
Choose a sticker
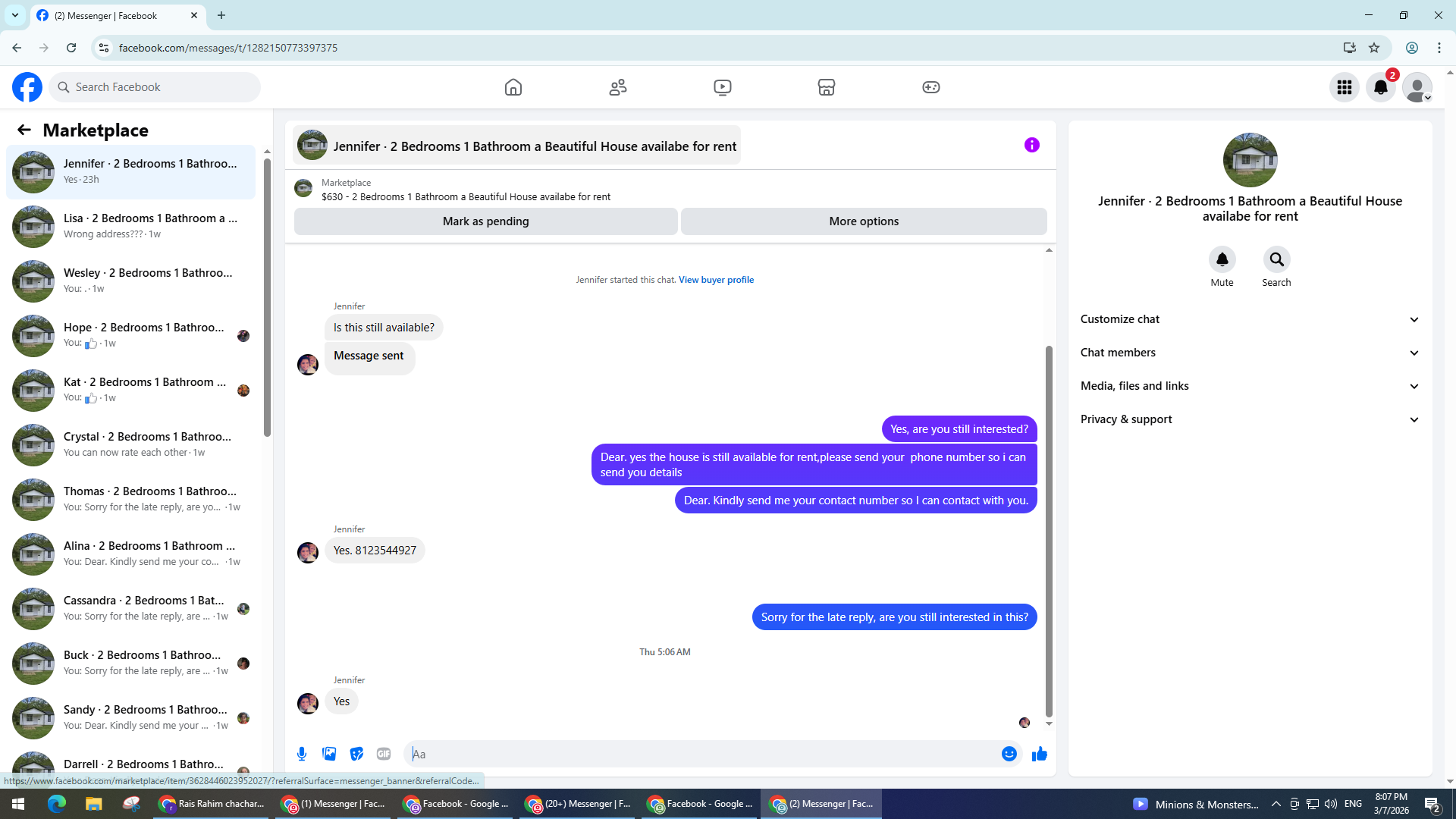tap(356, 754)
